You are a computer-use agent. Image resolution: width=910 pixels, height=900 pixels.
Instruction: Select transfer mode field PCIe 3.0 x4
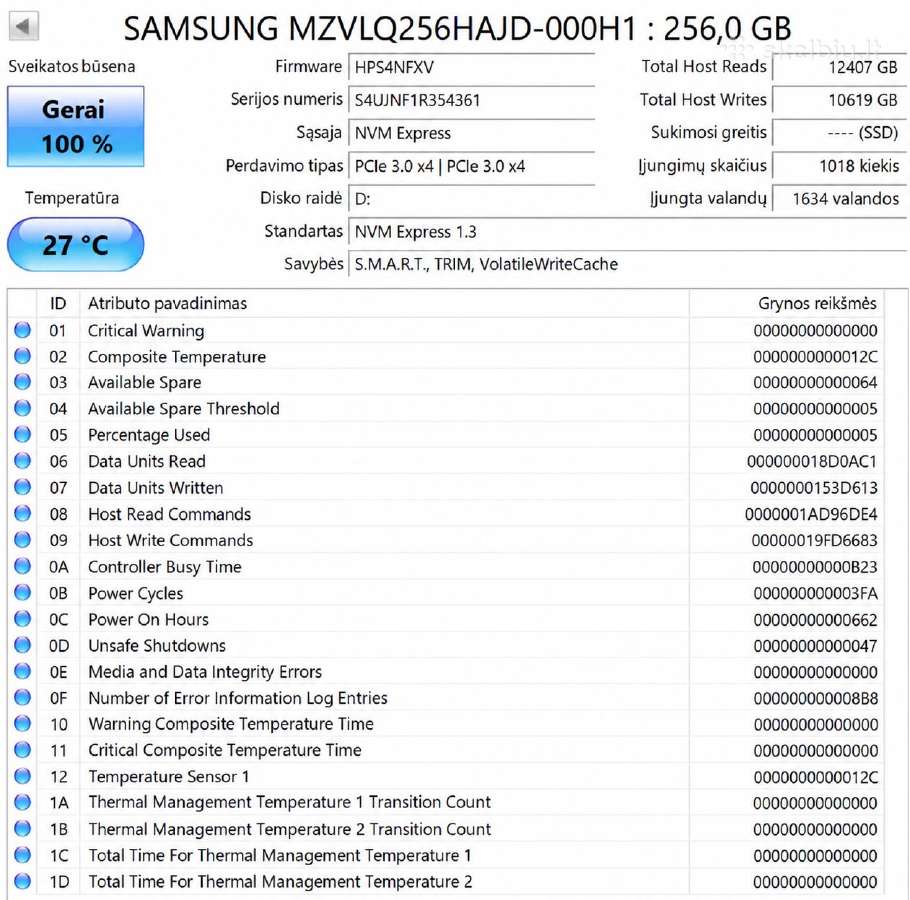point(471,167)
